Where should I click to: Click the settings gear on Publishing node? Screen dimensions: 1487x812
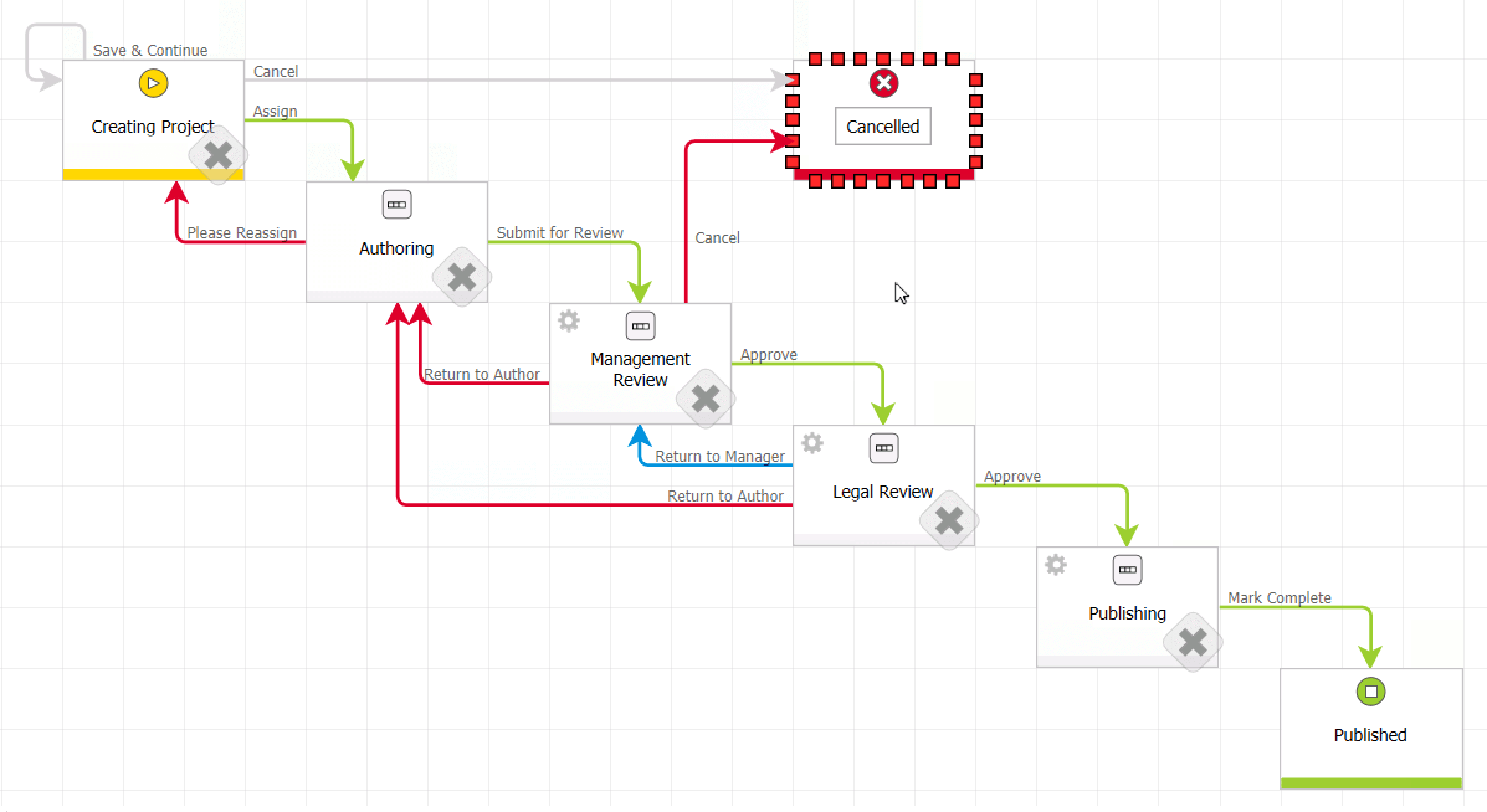coord(1057,567)
